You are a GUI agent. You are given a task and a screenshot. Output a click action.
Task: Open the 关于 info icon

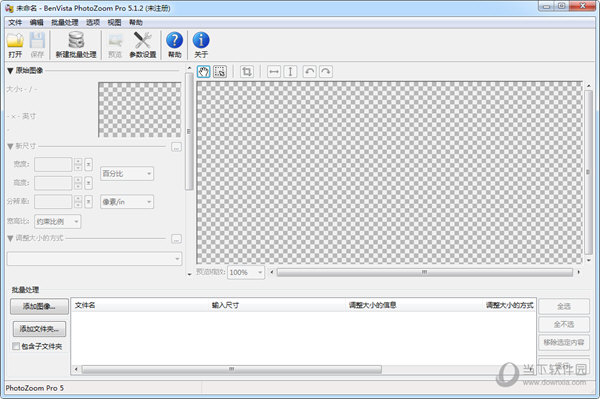coord(201,45)
